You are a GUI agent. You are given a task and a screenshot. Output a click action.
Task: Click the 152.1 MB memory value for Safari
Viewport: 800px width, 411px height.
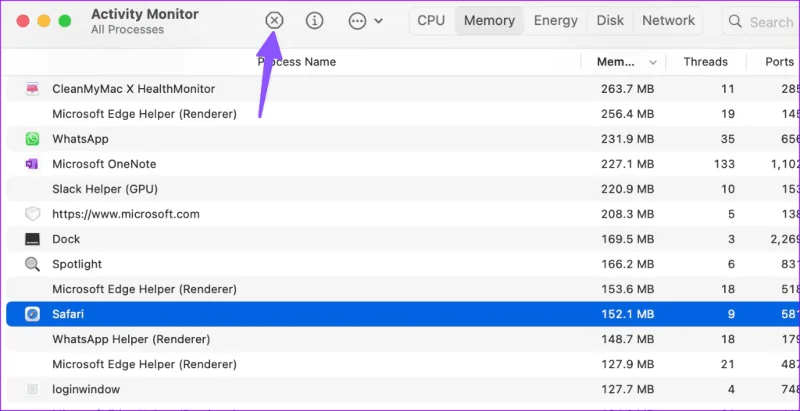(628, 314)
